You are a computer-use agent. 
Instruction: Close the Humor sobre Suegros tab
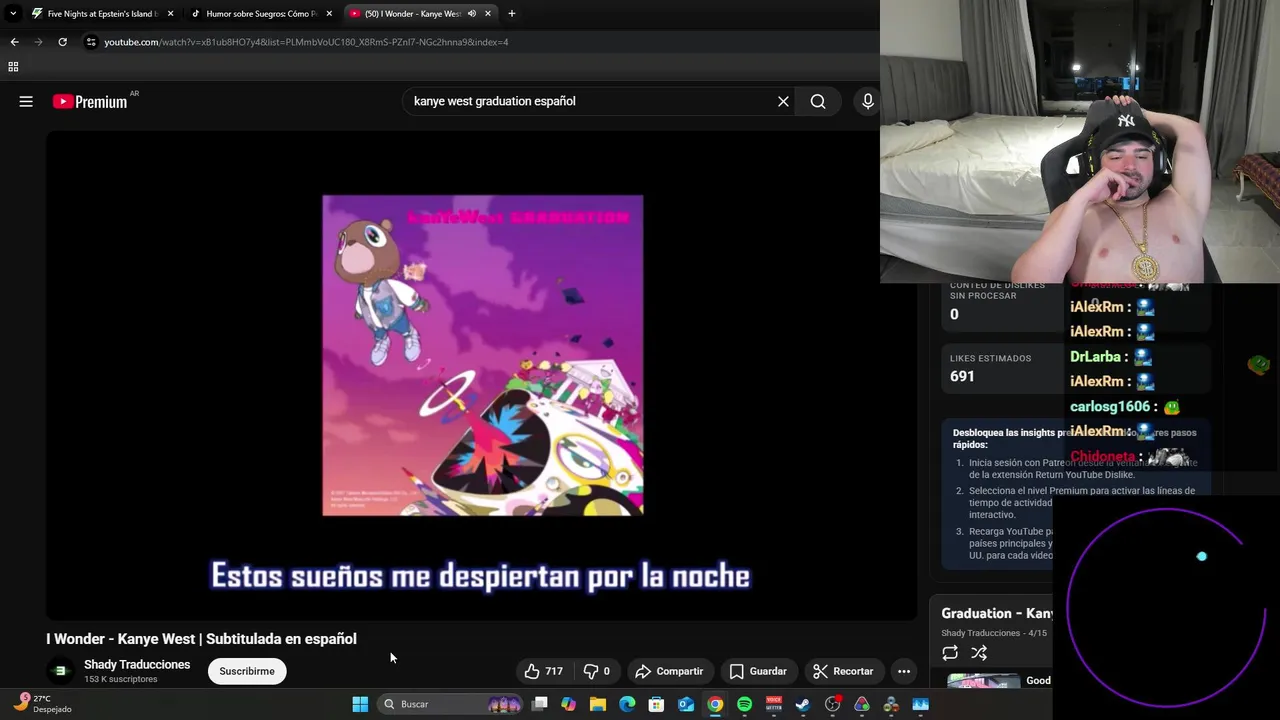click(329, 14)
